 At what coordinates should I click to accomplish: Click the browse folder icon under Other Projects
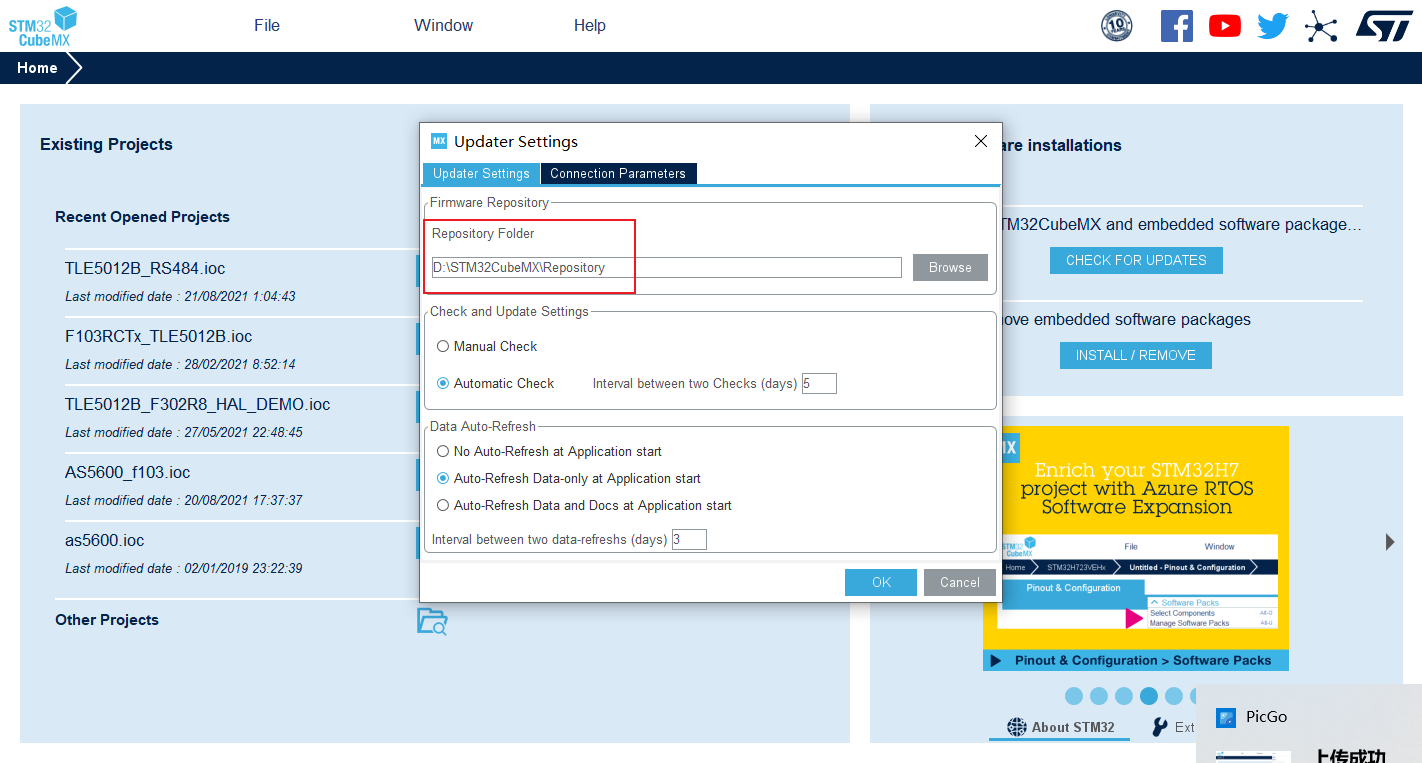[432, 621]
